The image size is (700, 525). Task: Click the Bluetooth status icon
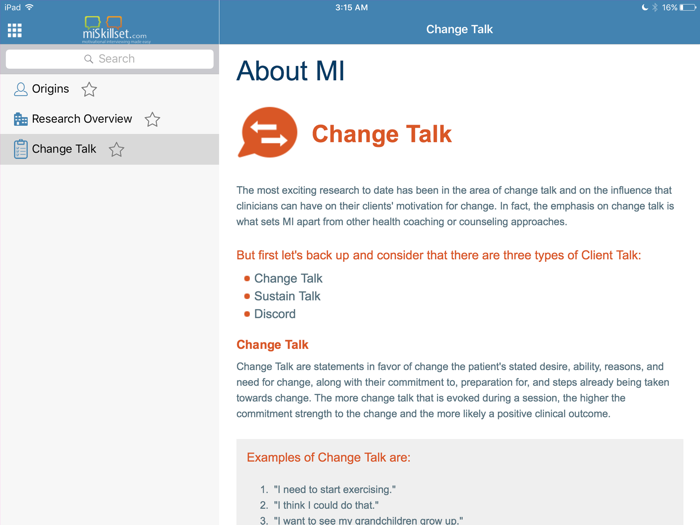[x=654, y=8]
